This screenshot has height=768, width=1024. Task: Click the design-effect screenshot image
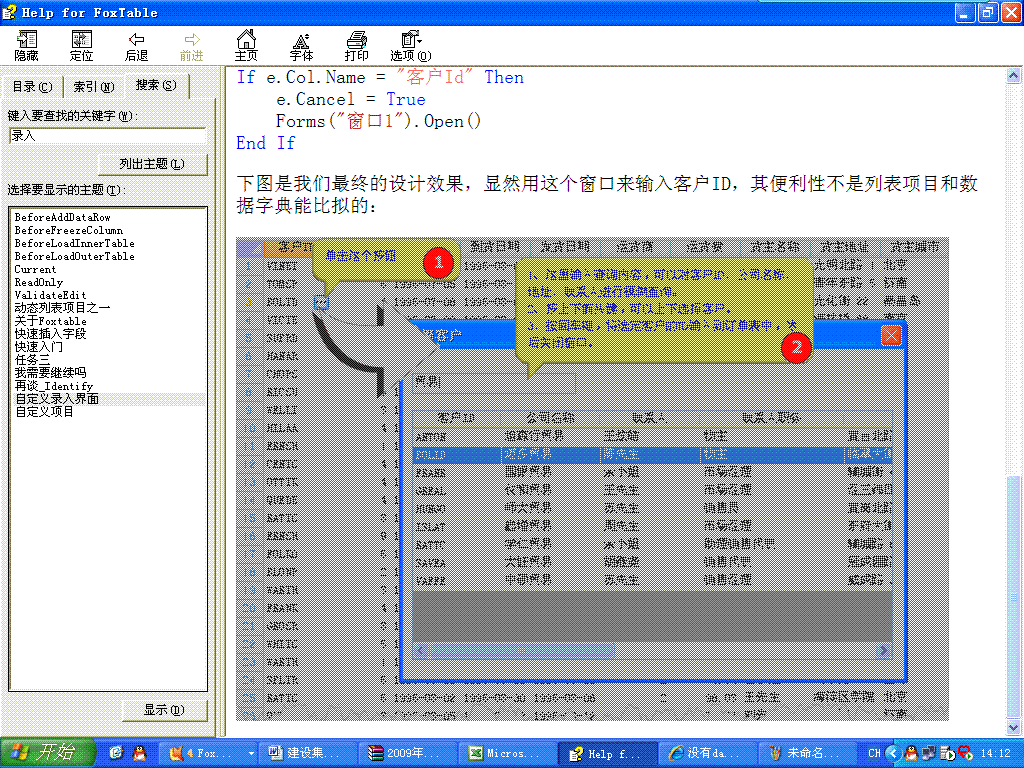592,479
